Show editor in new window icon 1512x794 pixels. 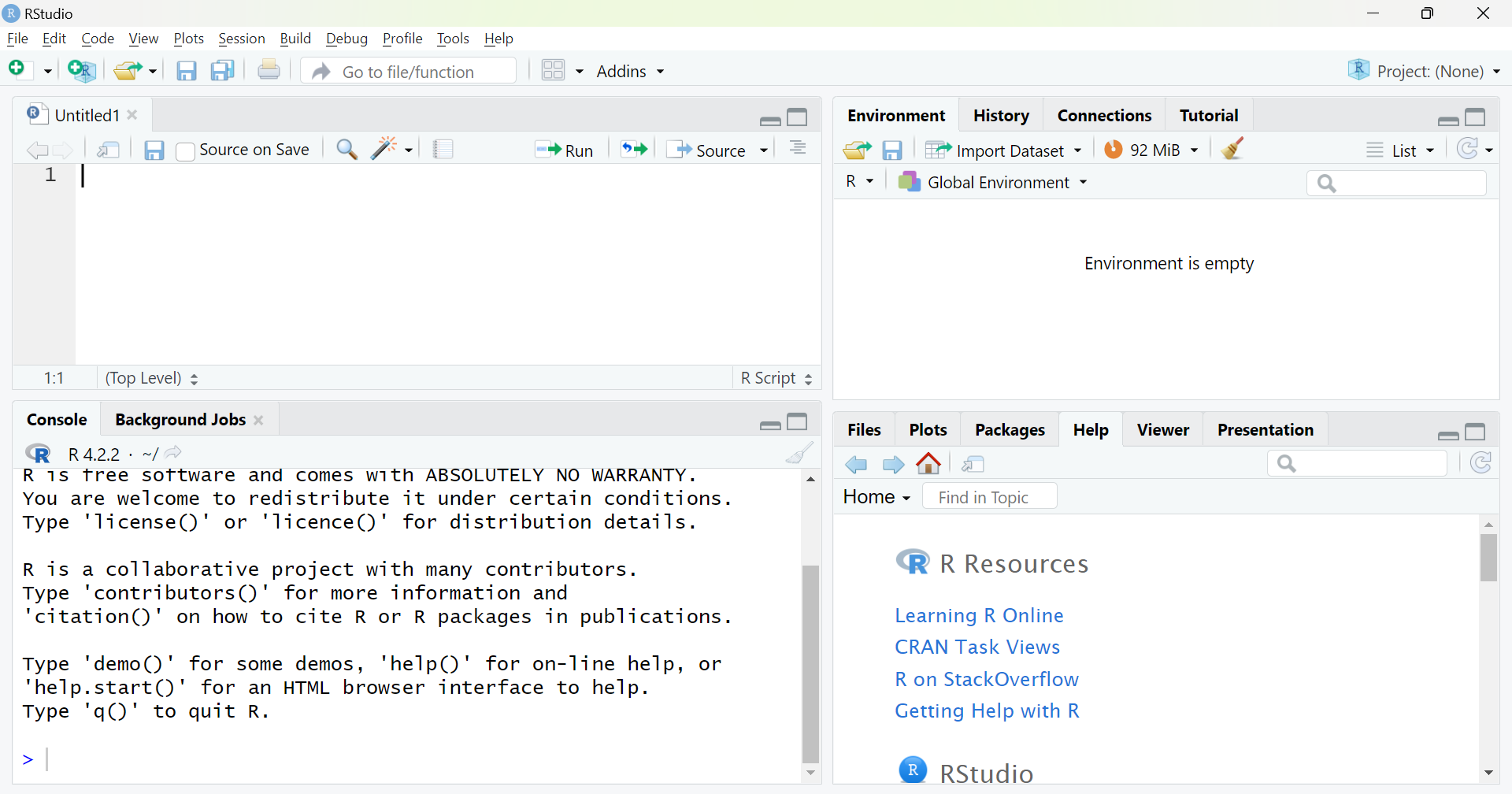tap(108, 149)
